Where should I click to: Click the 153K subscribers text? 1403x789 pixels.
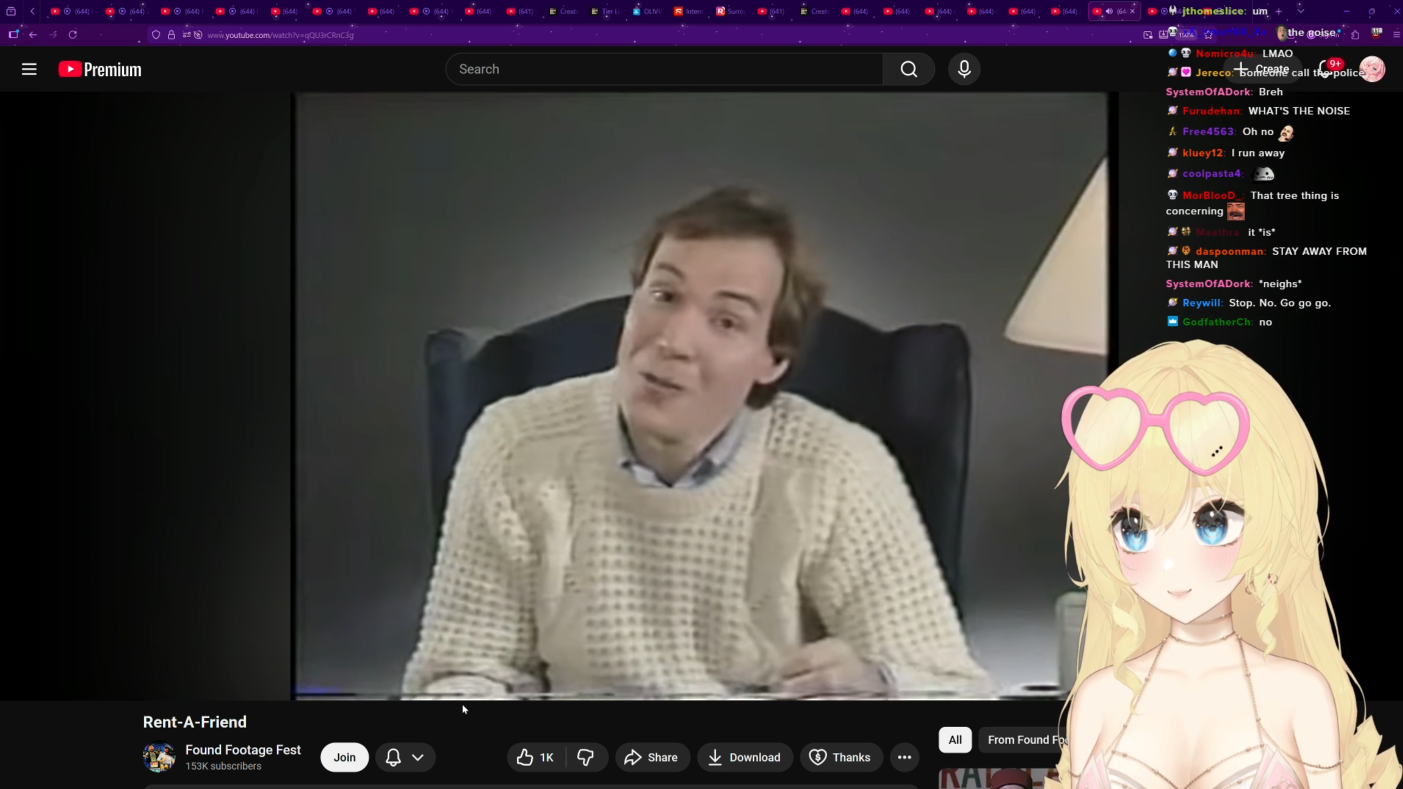click(223, 766)
